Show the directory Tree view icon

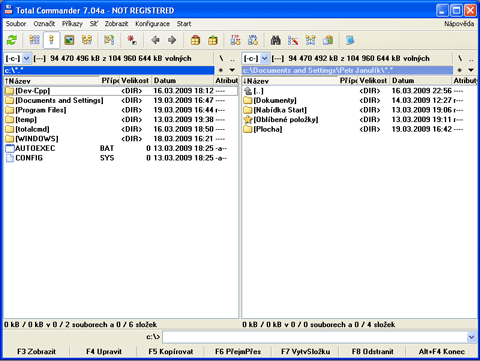pos(87,40)
